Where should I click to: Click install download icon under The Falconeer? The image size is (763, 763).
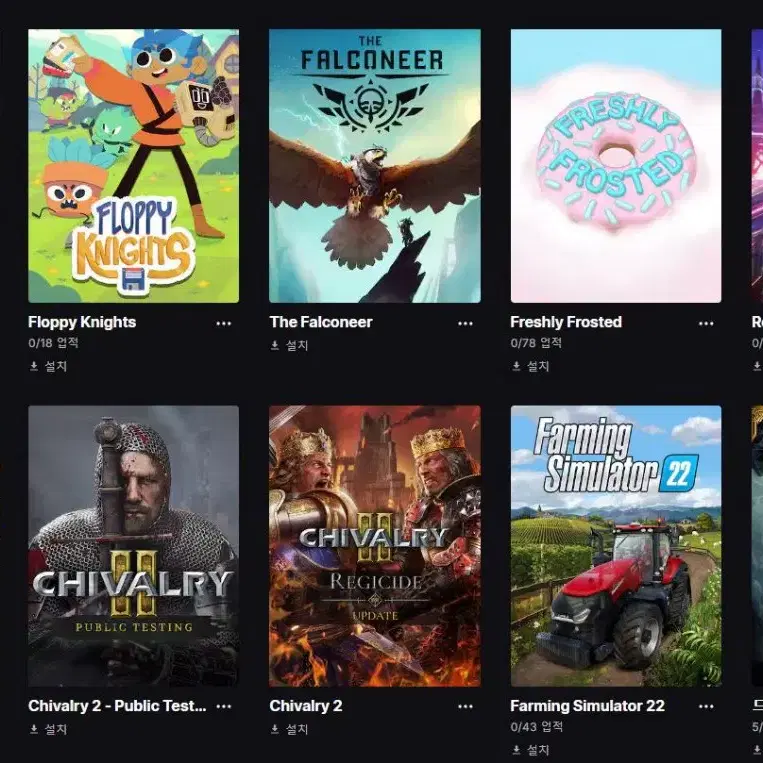coord(275,345)
